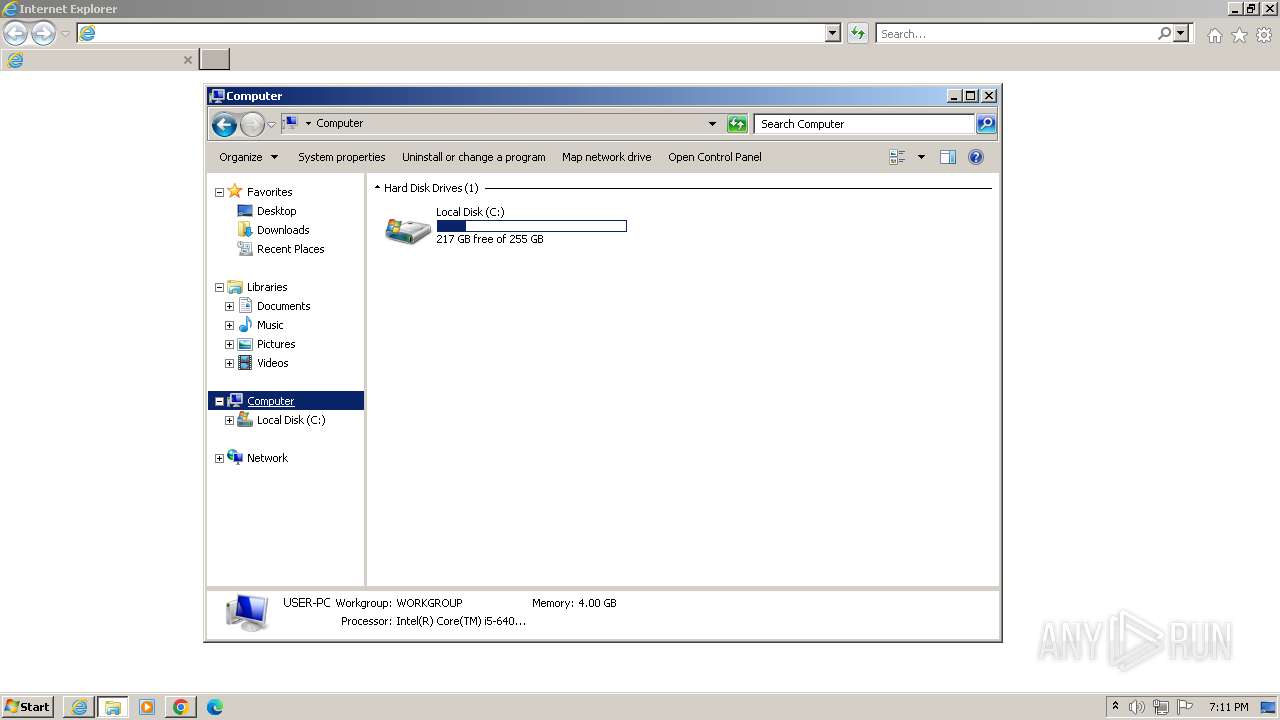The width and height of the screenshot is (1280, 720).
Task: Click System properties
Action: tap(341, 157)
